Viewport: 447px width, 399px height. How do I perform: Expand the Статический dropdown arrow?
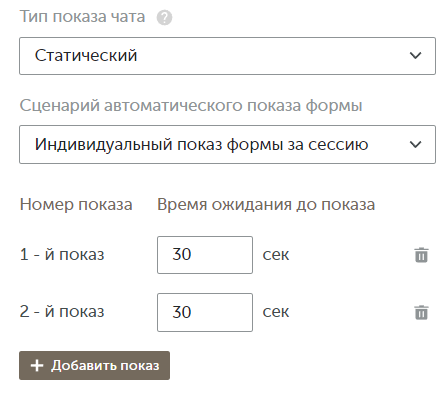click(415, 55)
